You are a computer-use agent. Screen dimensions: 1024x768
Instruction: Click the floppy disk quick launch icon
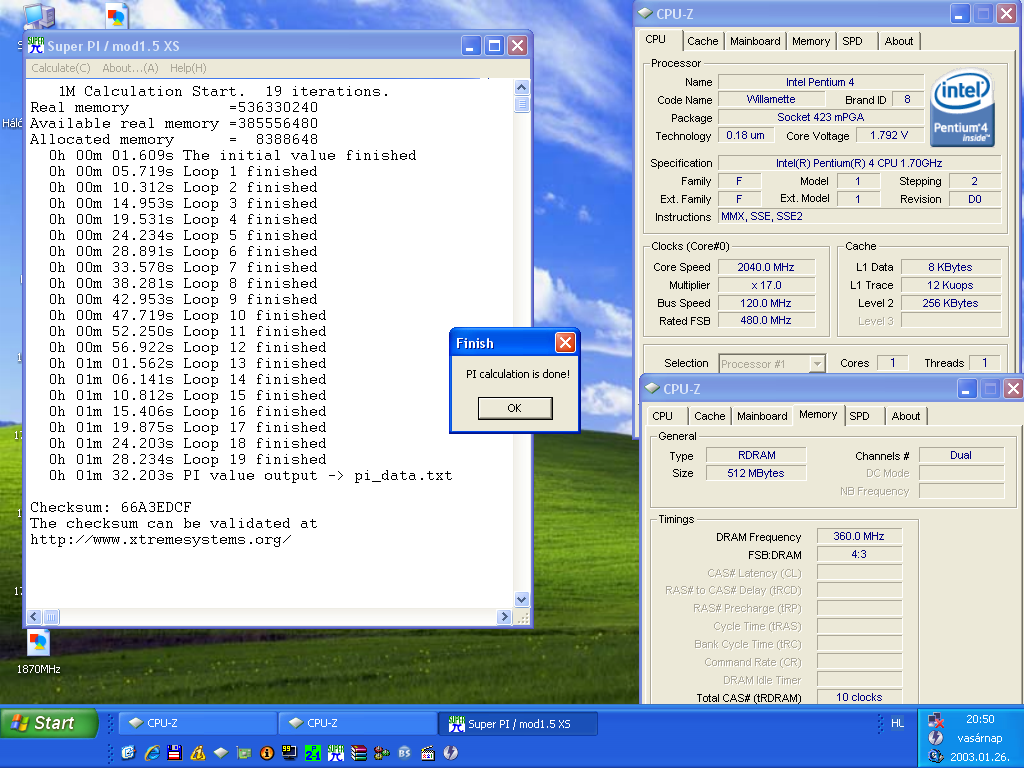pos(174,753)
